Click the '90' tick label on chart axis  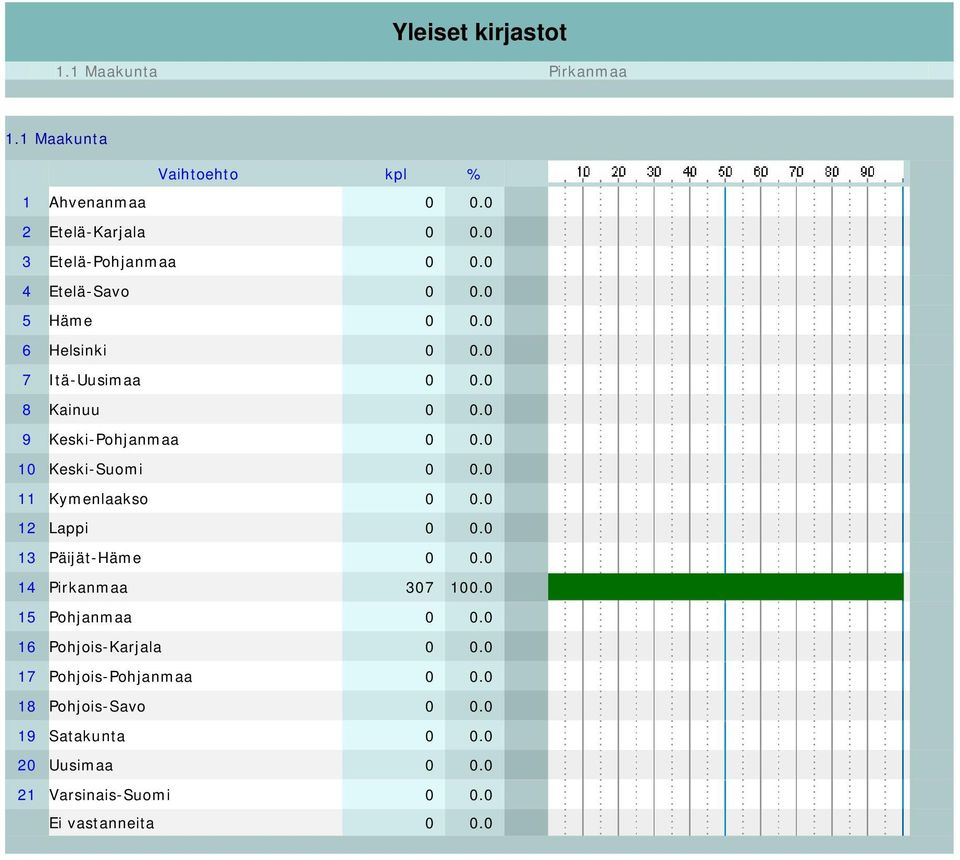867,172
